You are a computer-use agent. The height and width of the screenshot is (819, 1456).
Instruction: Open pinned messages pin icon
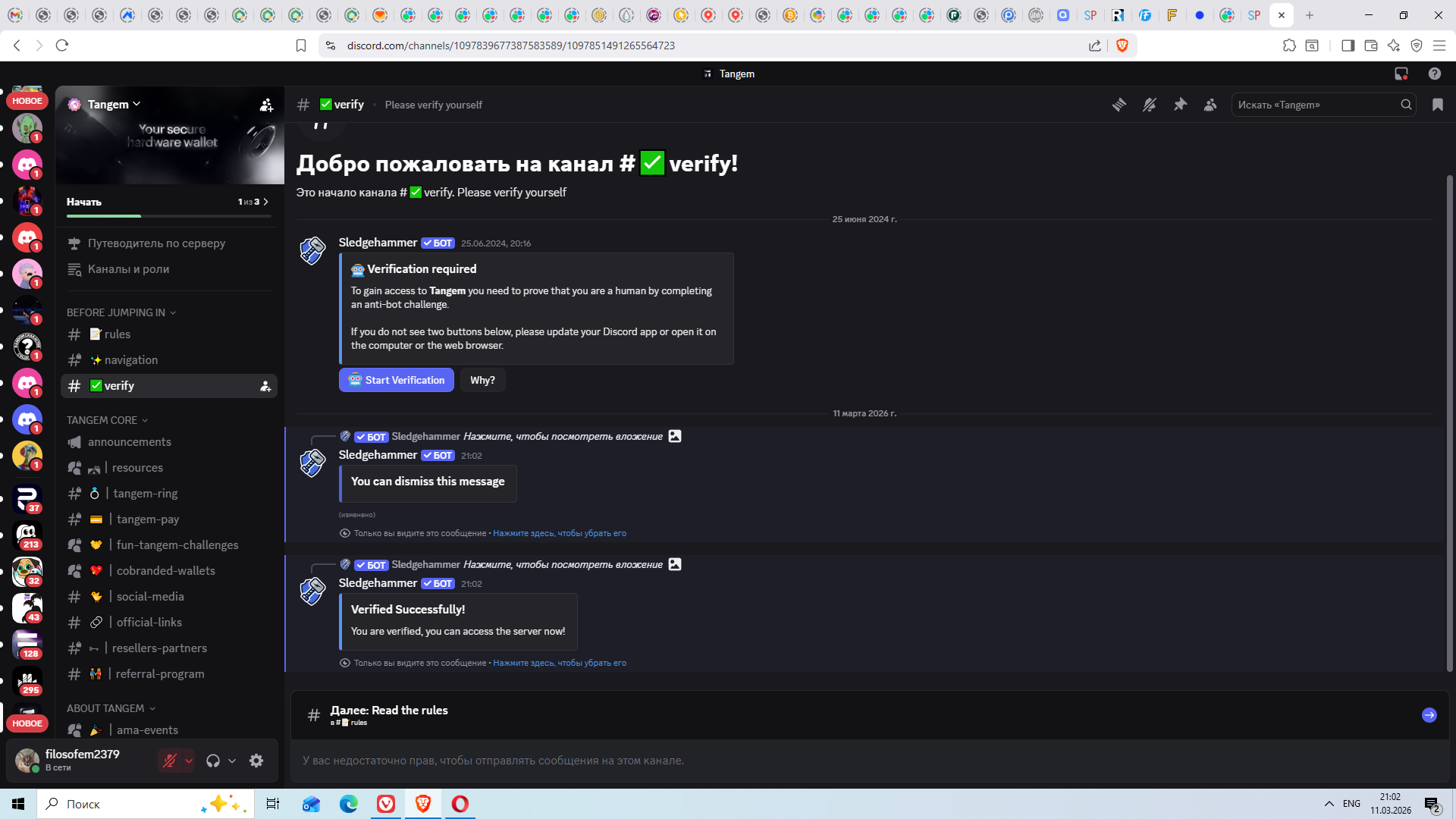pyautogui.click(x=1180, y=105)
